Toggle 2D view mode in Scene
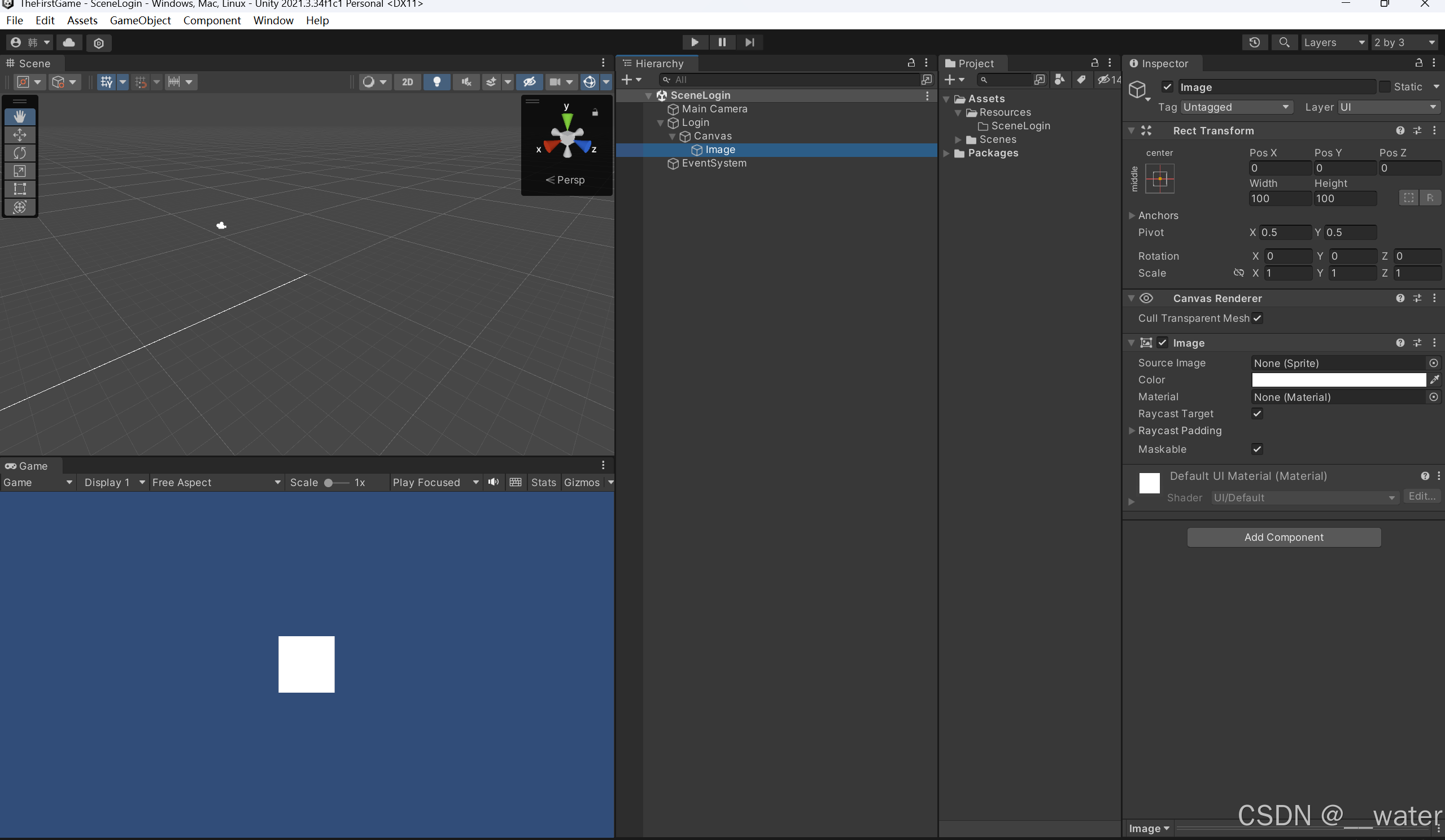Viewport: 1445px width, 840px height. (407, 81)
